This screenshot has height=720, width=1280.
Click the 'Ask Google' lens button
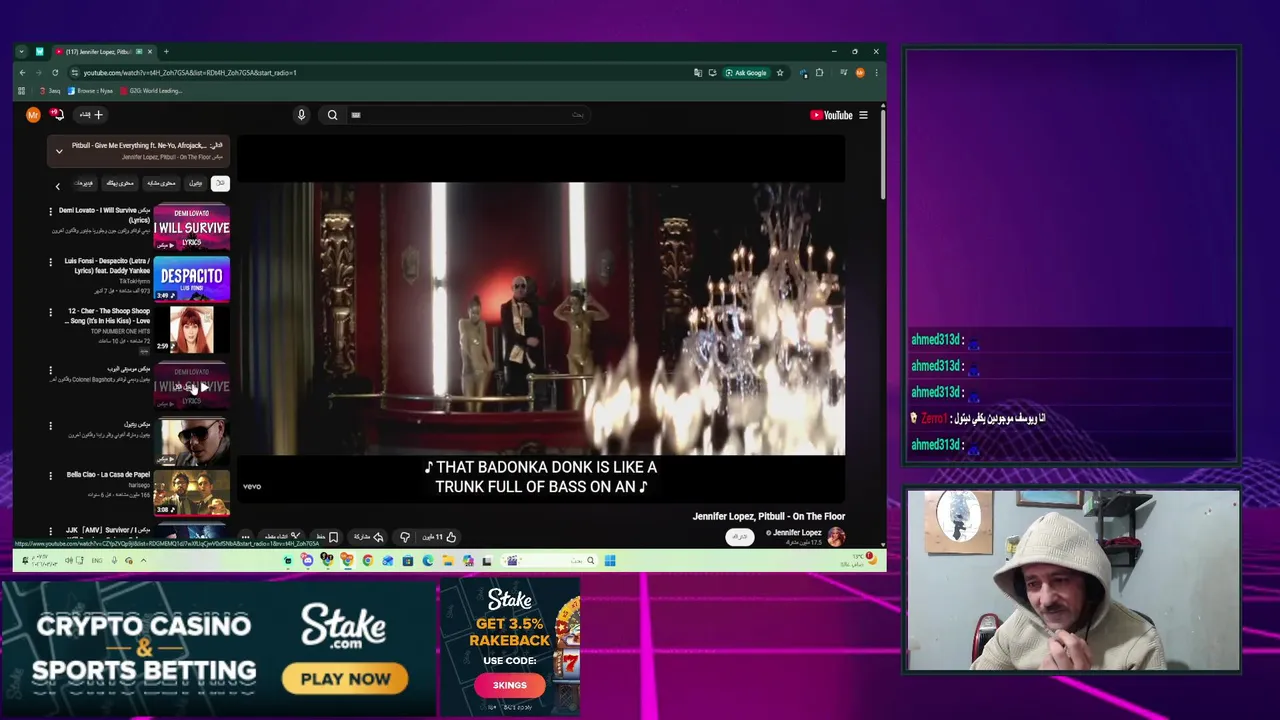pos(746,73)
